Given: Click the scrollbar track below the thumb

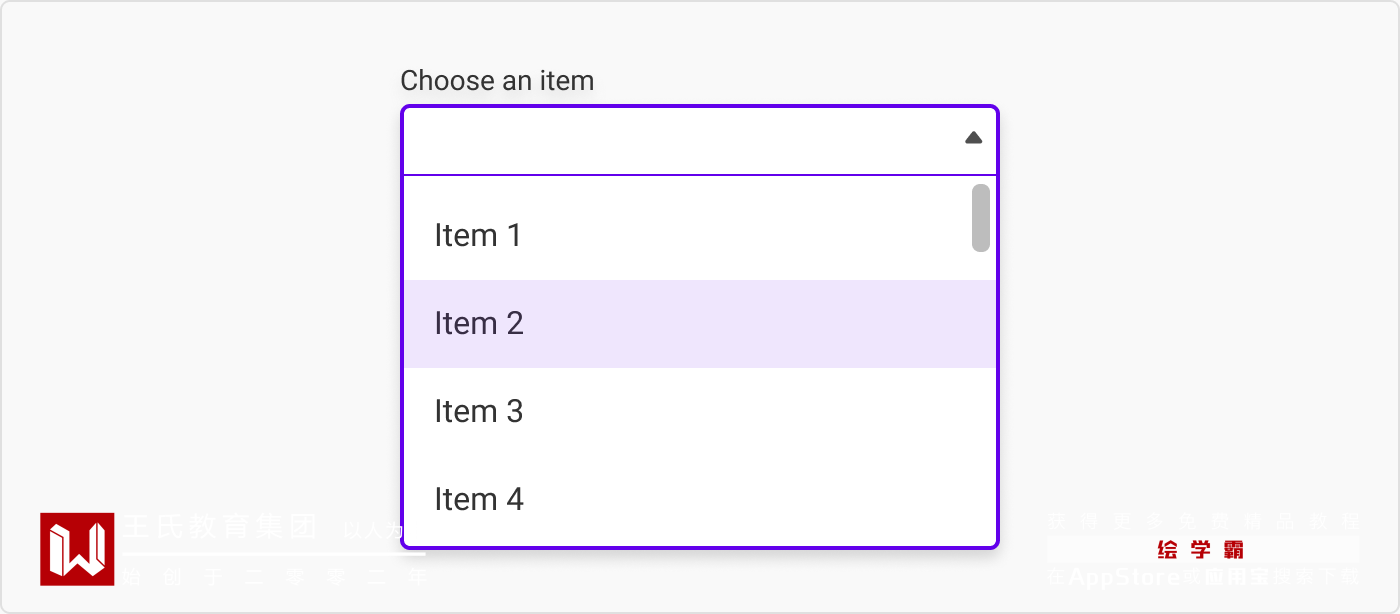Looking at the screenshot, I should click(981, 400).
